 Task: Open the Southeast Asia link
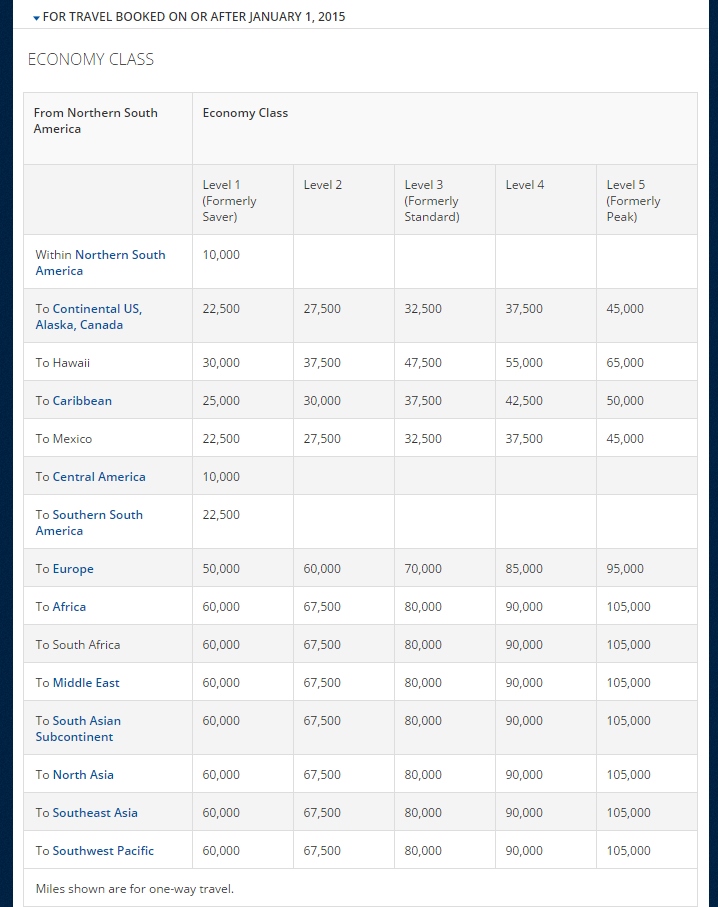(x=95, y=812)
